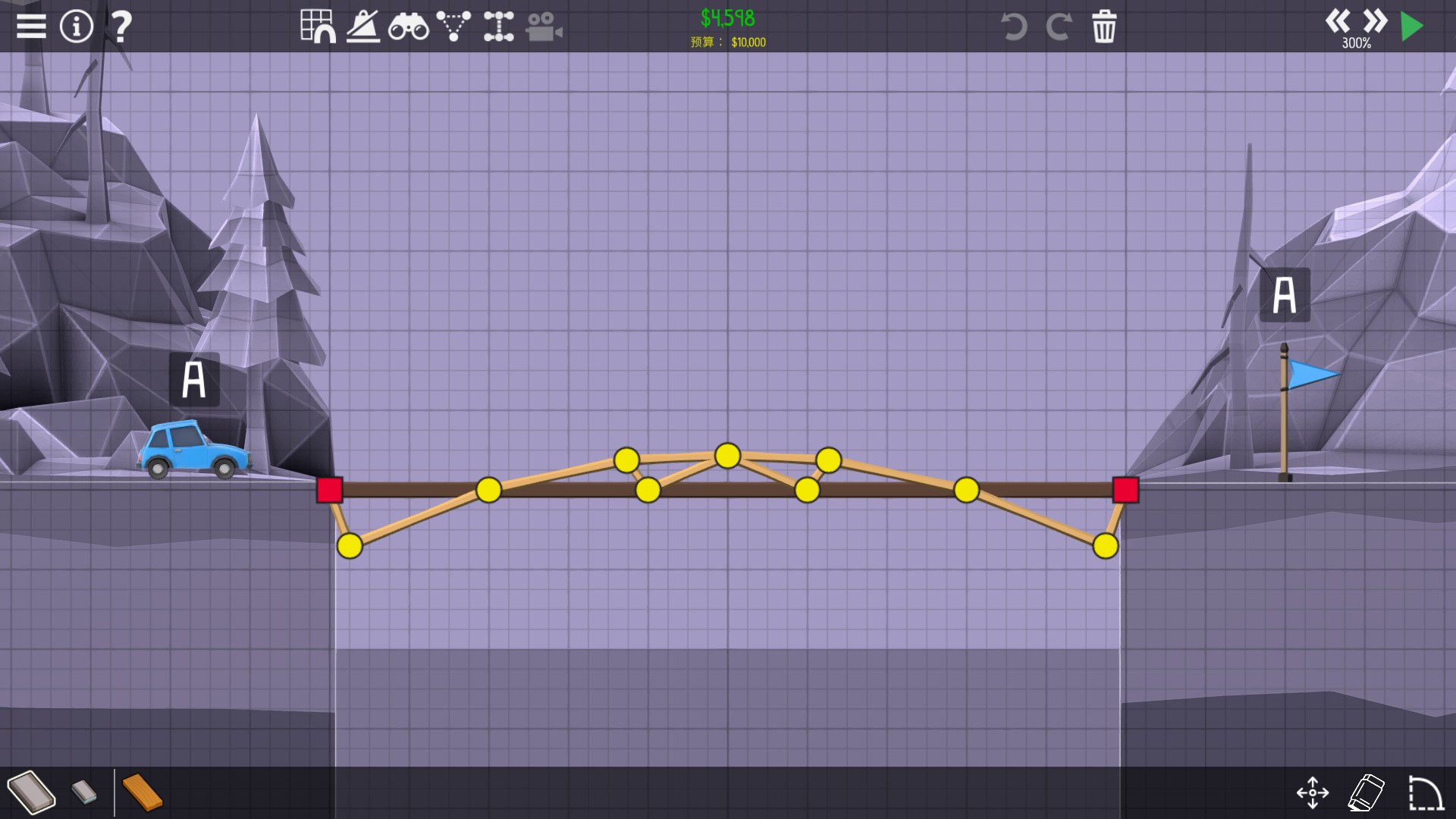Open the hamburger main menu
The width and height of the screenshot is (1456, 819).
point(31,27)
